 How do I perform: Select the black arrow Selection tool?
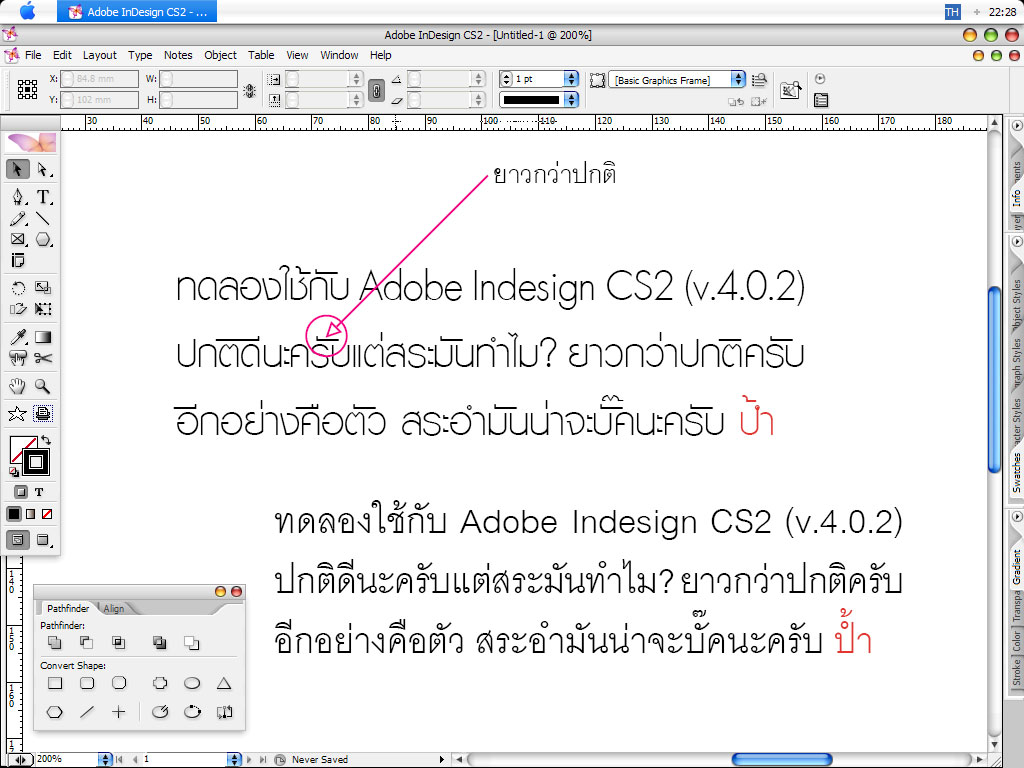coord(18,169)
